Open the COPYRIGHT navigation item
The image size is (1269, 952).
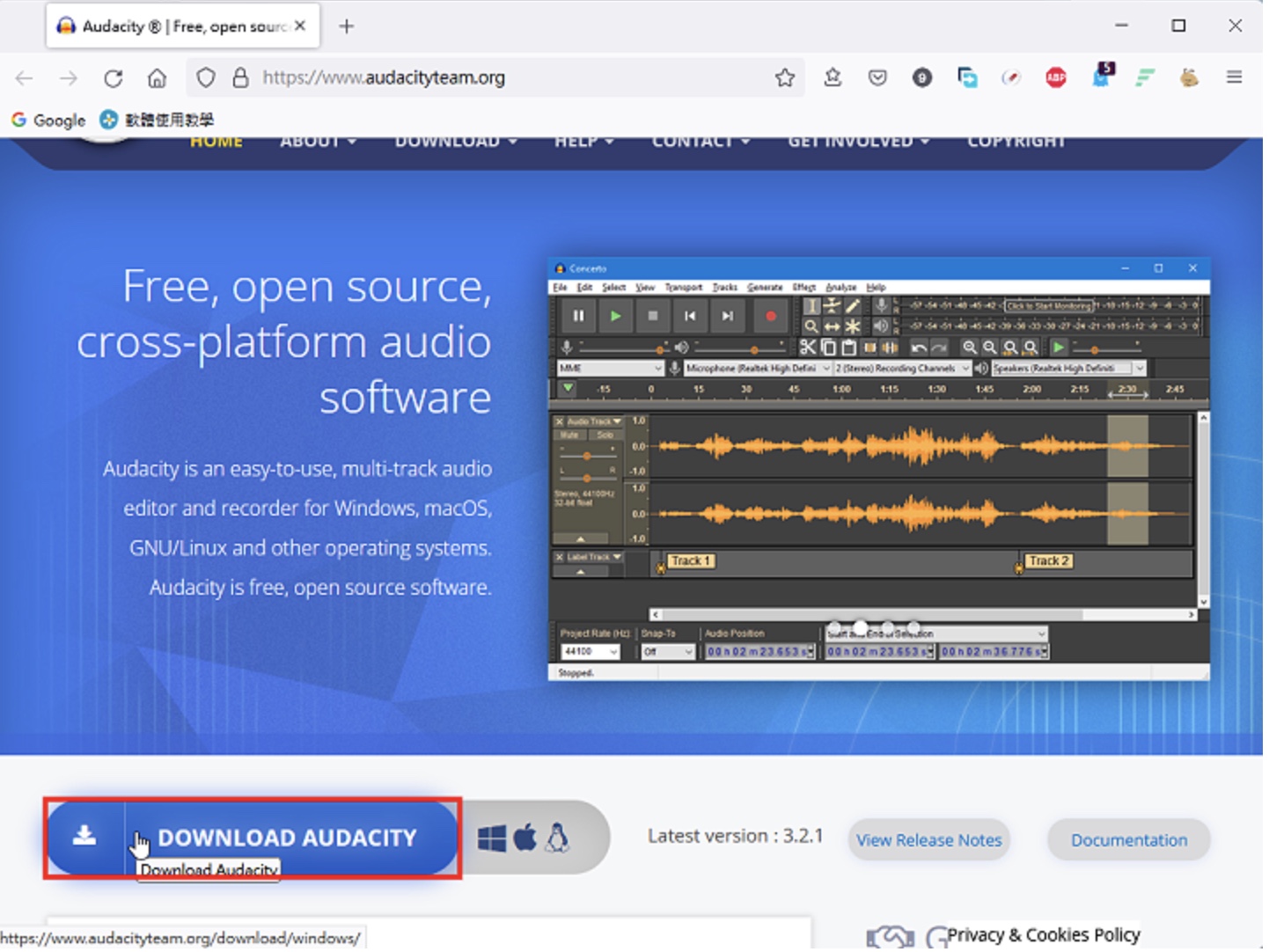1016,142
